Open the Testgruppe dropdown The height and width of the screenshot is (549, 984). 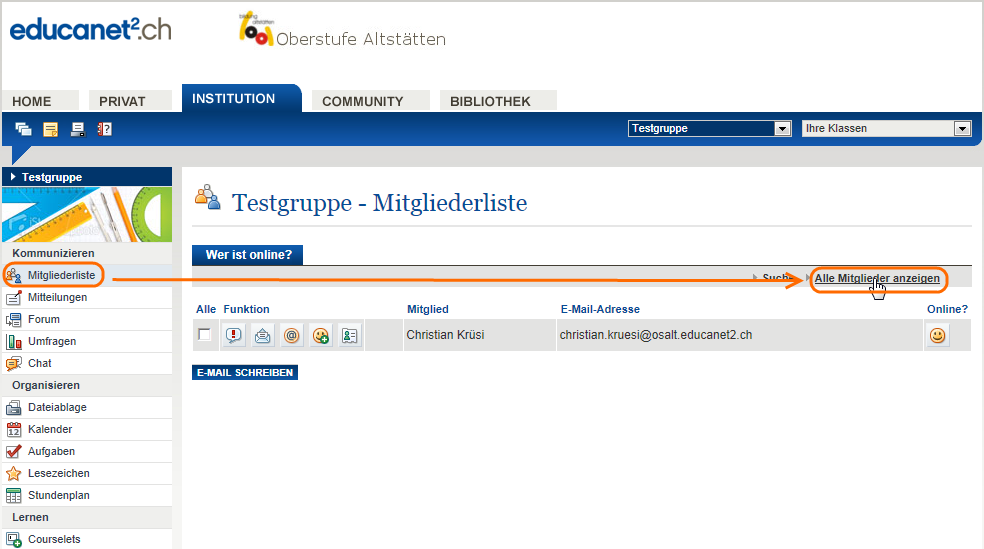coord(782,128)
